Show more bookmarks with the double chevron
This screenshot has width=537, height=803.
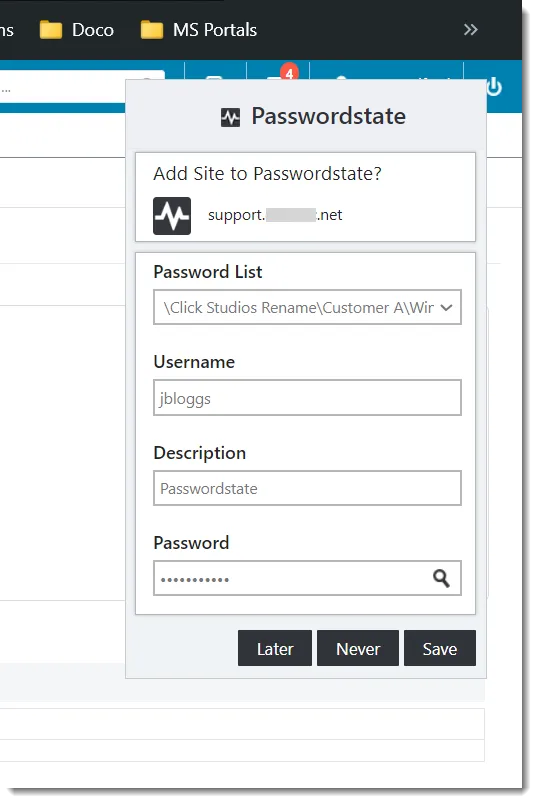[470, 30]
